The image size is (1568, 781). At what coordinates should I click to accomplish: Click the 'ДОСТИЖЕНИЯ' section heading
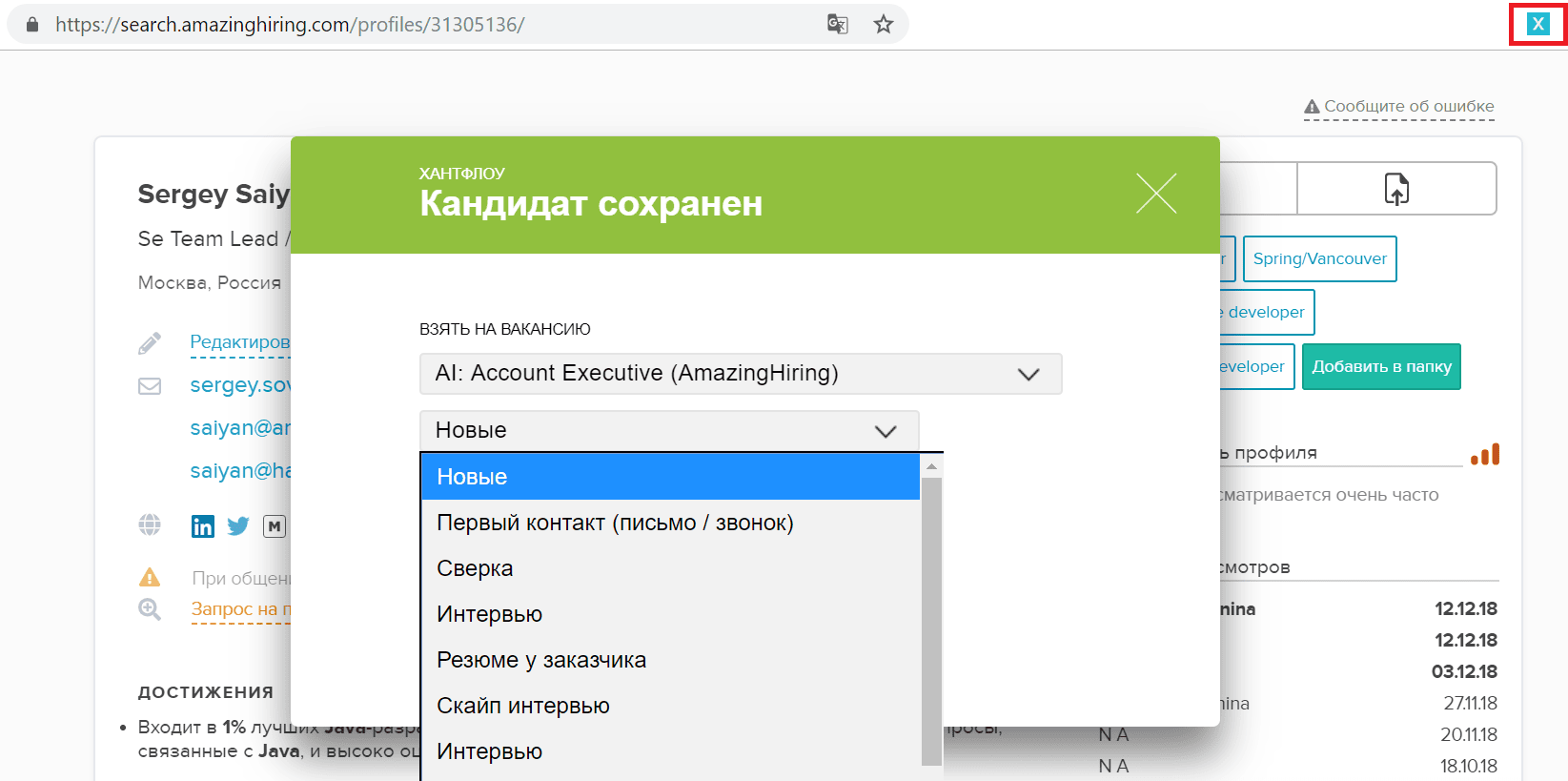[206, 692]
